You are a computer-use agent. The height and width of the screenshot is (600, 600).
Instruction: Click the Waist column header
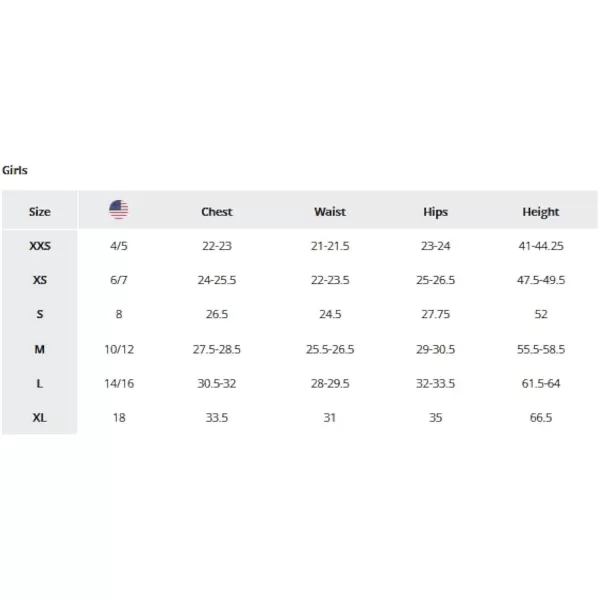click(330, 212)
